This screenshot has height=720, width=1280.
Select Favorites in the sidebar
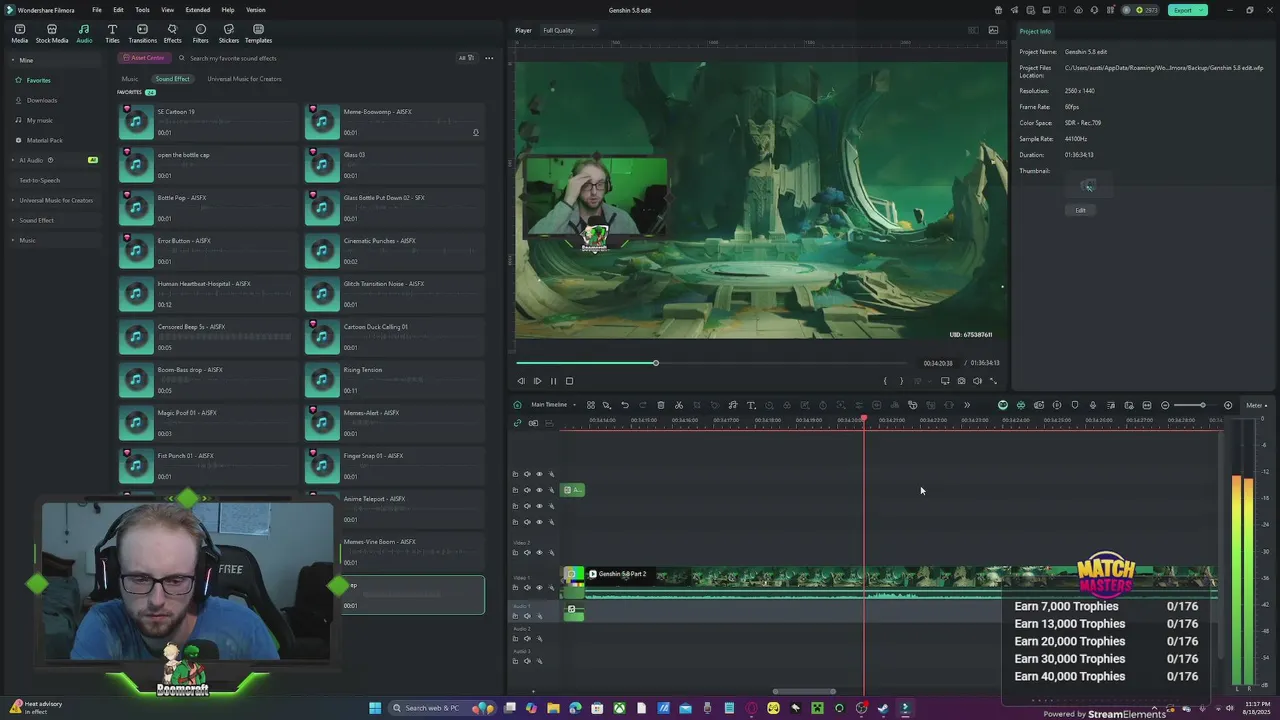[38, 80]
